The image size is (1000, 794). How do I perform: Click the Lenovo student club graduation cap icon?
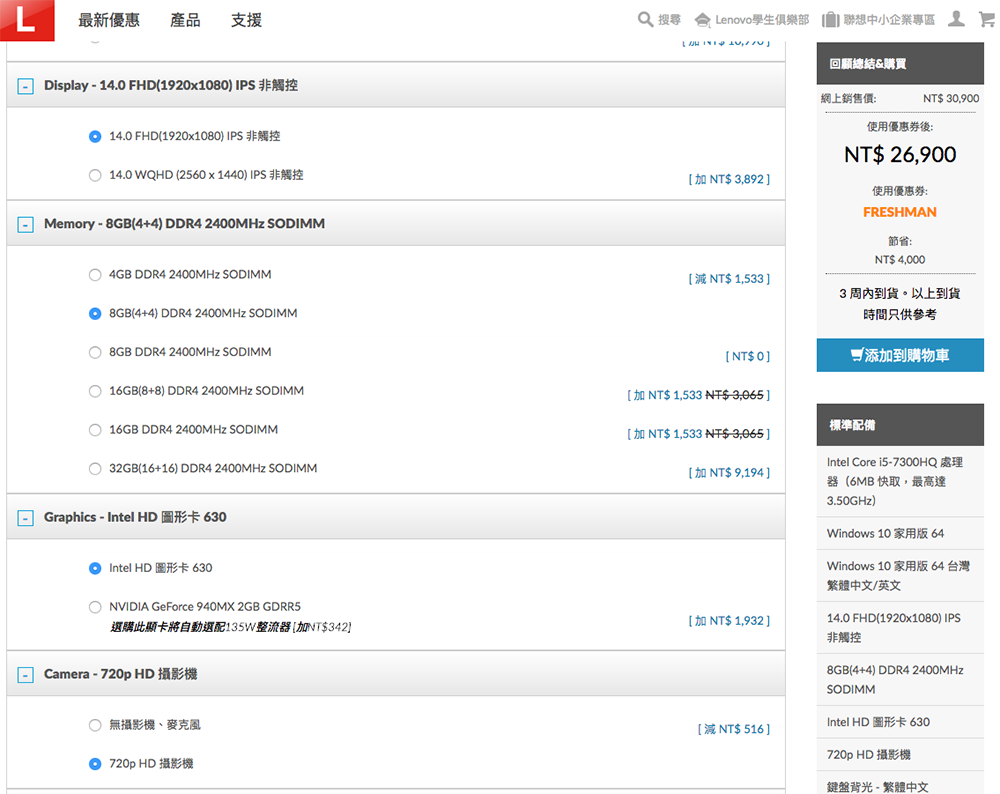point(702,20)
